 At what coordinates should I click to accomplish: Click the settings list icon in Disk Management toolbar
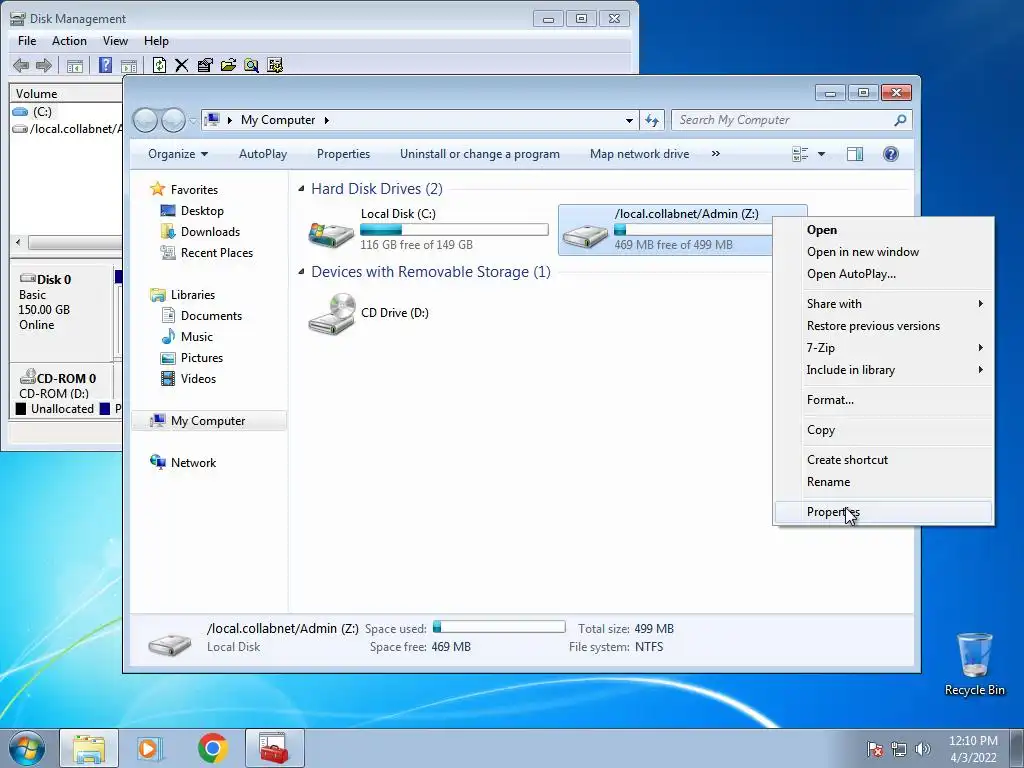[x=275, y=65]
